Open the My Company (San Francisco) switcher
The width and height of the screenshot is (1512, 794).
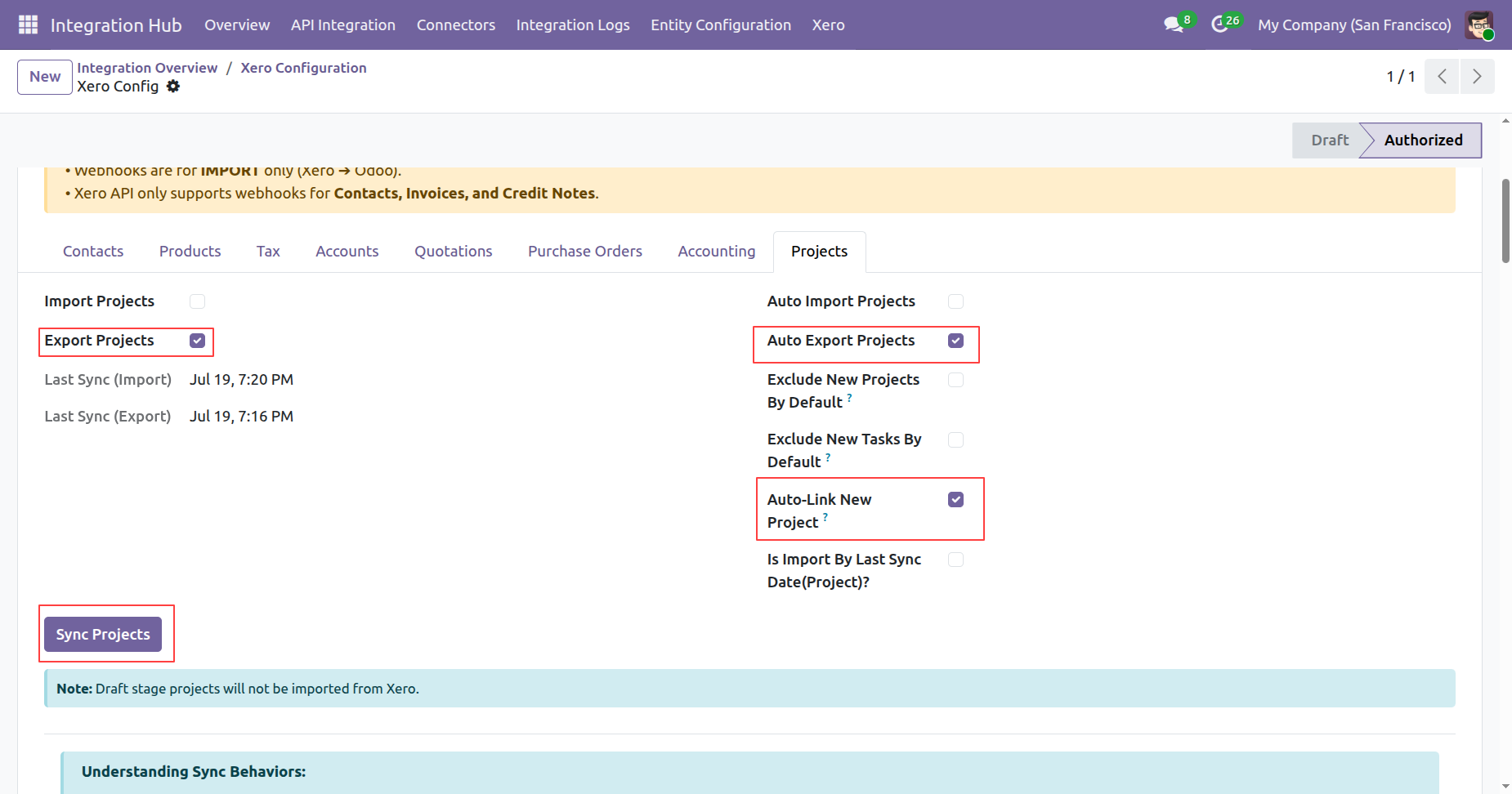(x=1354, y=25)
